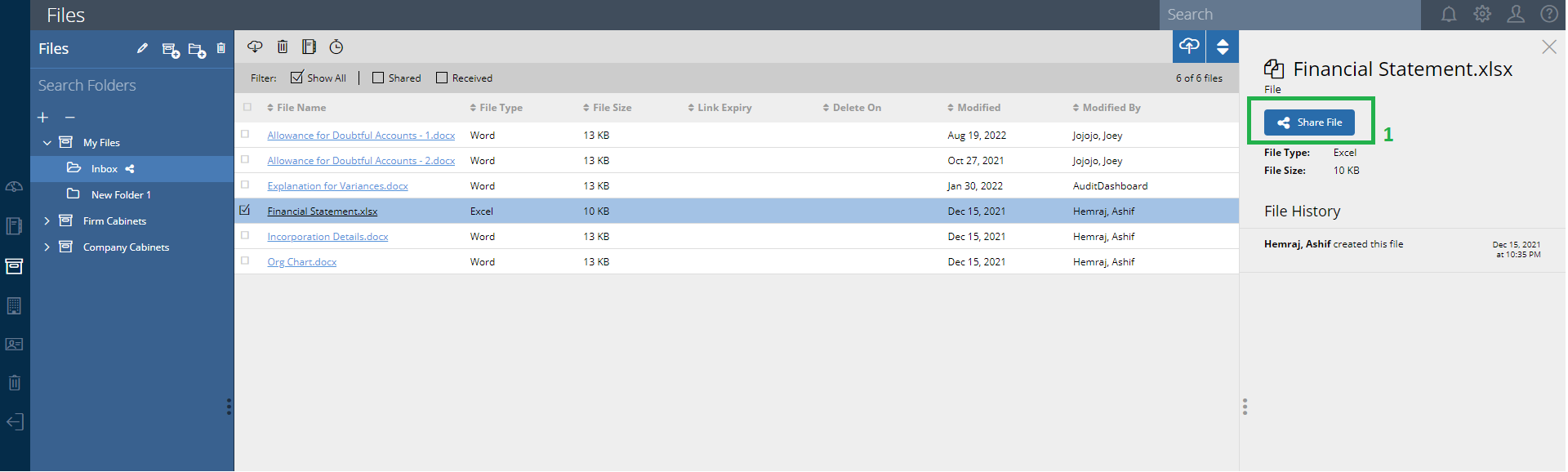The image size is (1568, 472).
Task: Enable the Shared filter checkbox
Action: (378, 78)
